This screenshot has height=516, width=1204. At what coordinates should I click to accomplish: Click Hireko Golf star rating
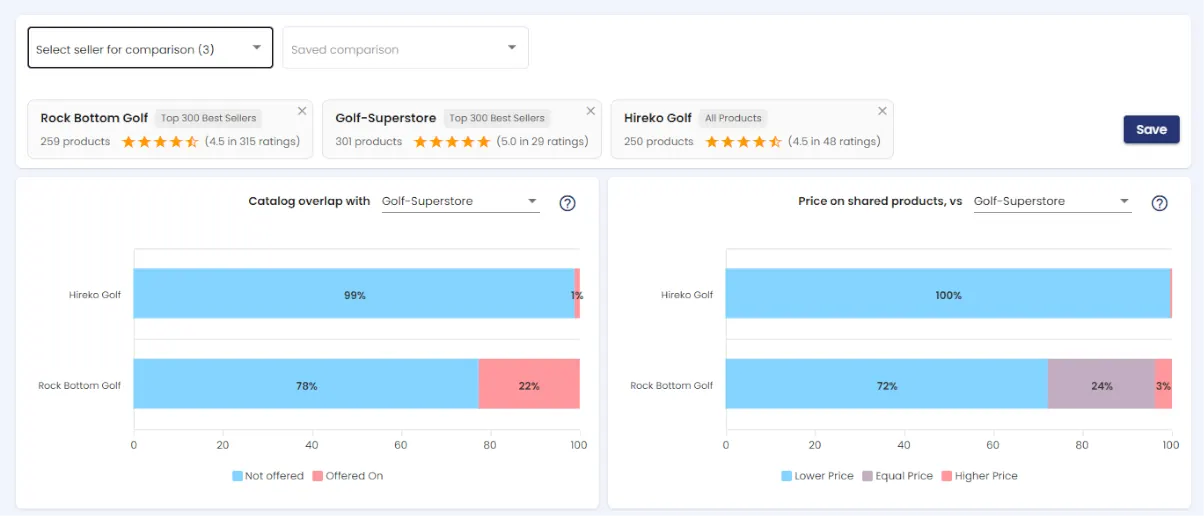point(743,142)
